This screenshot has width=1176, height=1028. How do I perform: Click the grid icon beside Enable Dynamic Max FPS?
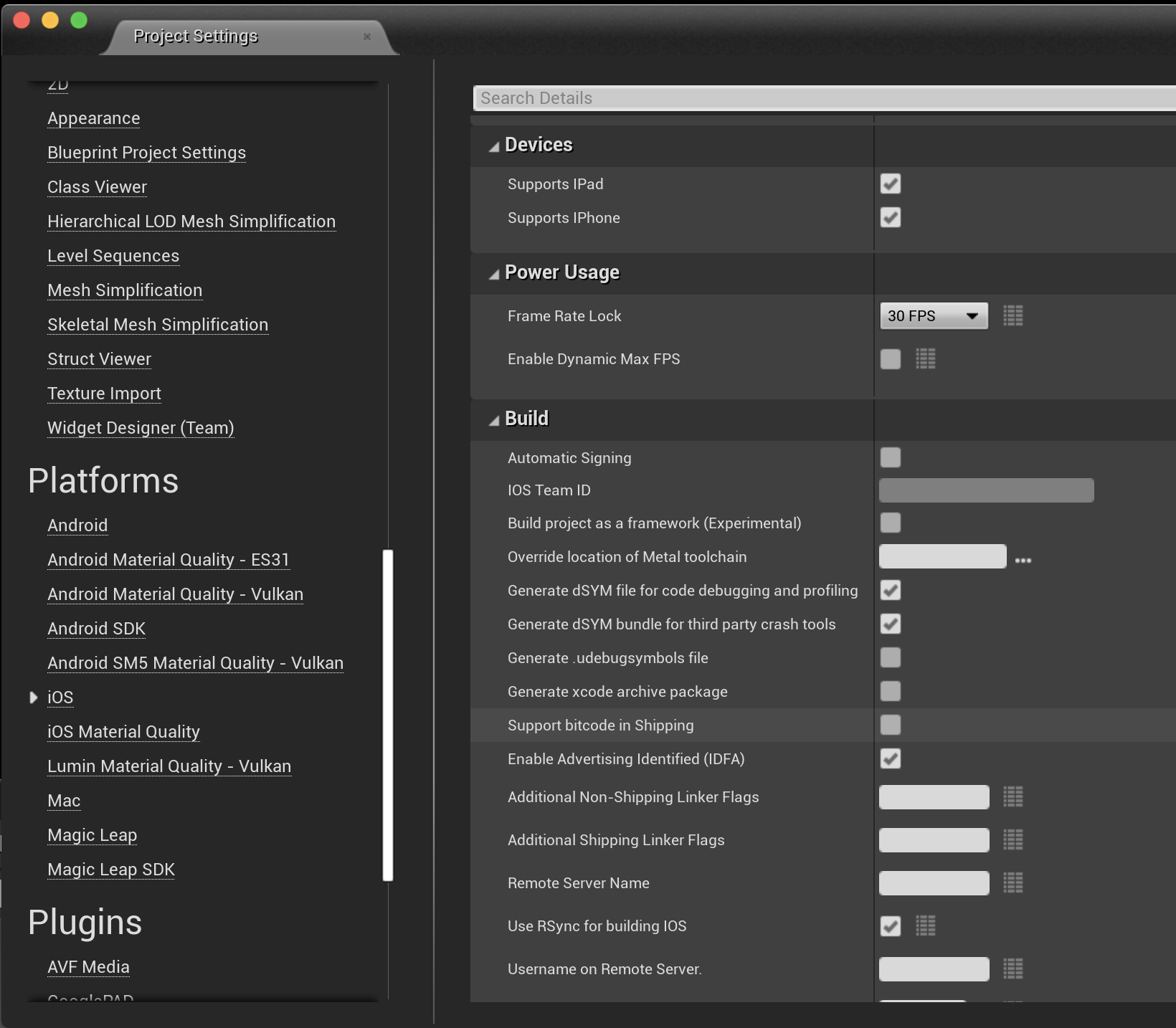[925, 359]
